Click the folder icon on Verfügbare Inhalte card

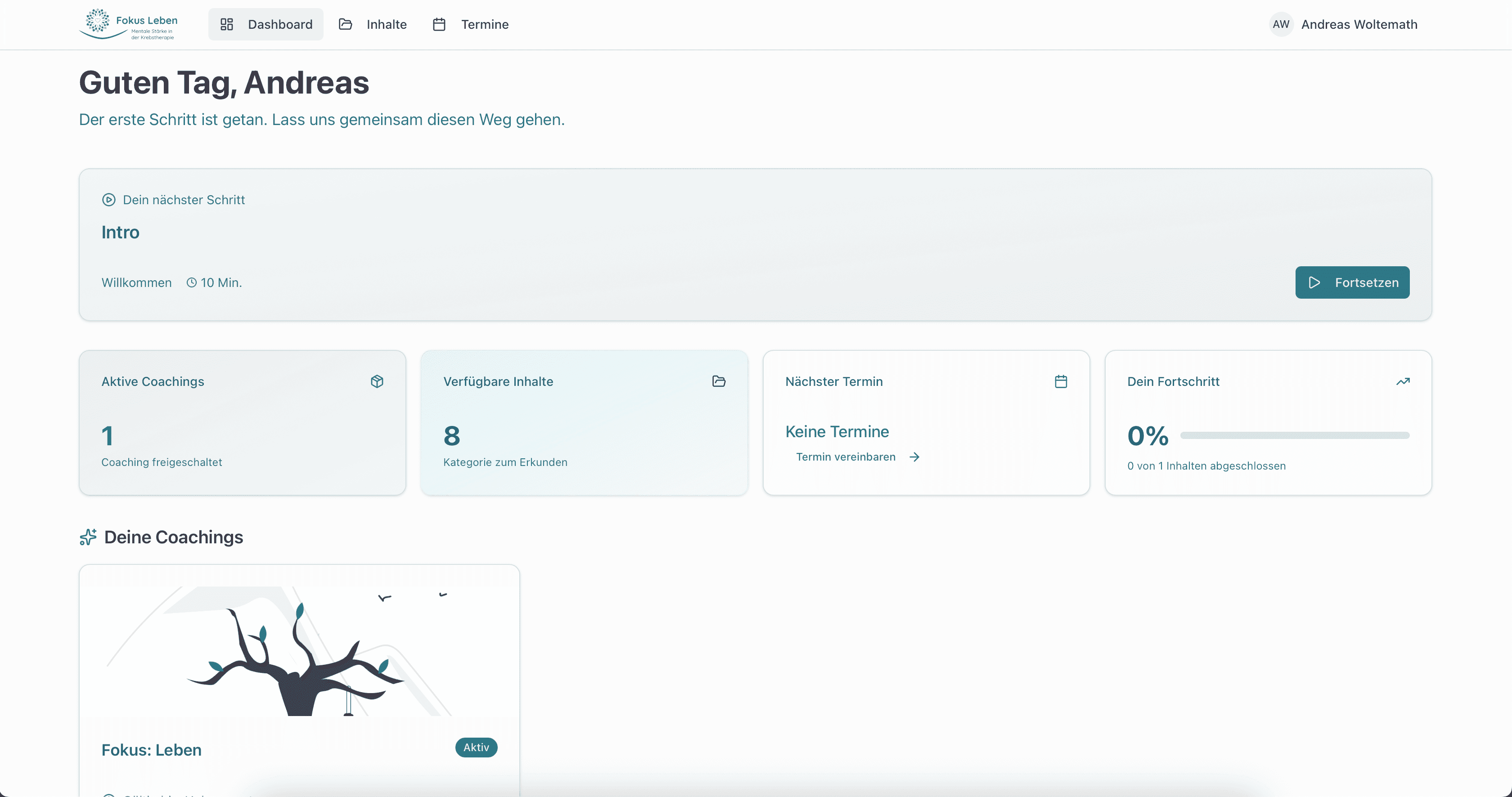(x=719, y=381)
